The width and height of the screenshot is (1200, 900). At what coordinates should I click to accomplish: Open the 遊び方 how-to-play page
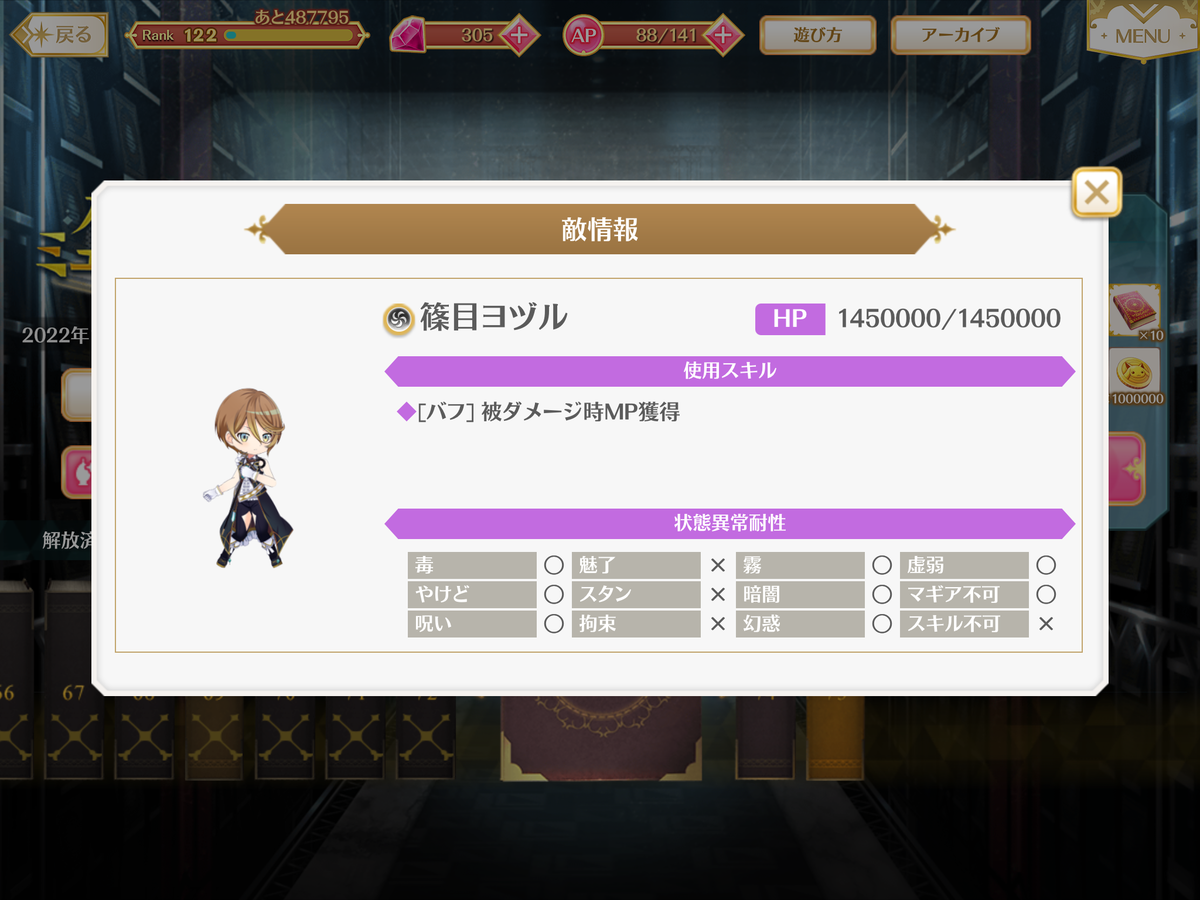click(818, 35)
